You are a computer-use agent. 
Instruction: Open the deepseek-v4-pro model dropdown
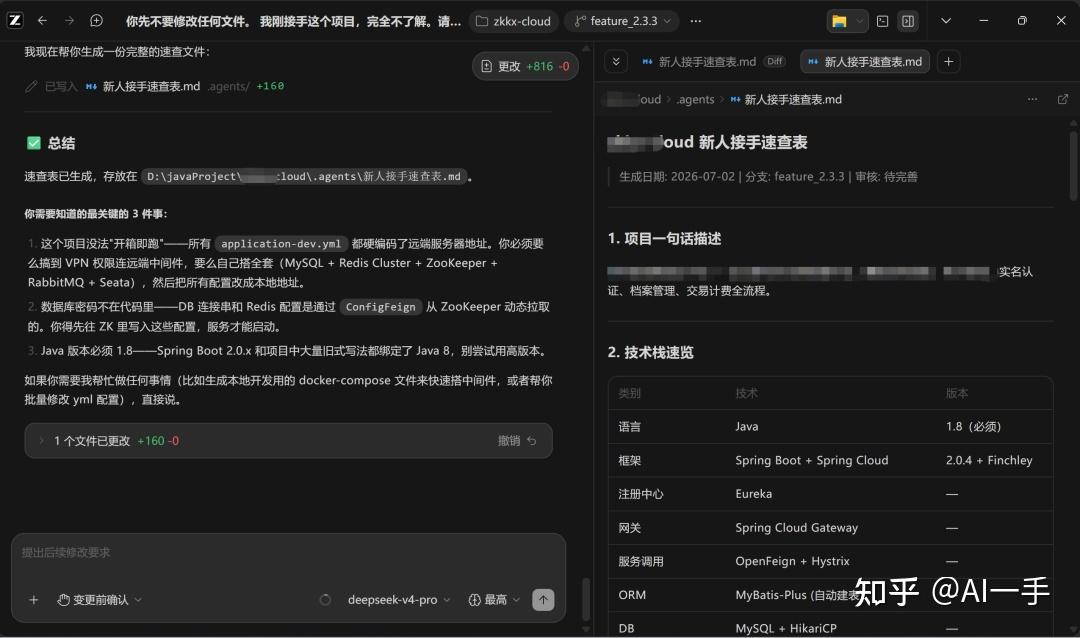pos(399,600)
